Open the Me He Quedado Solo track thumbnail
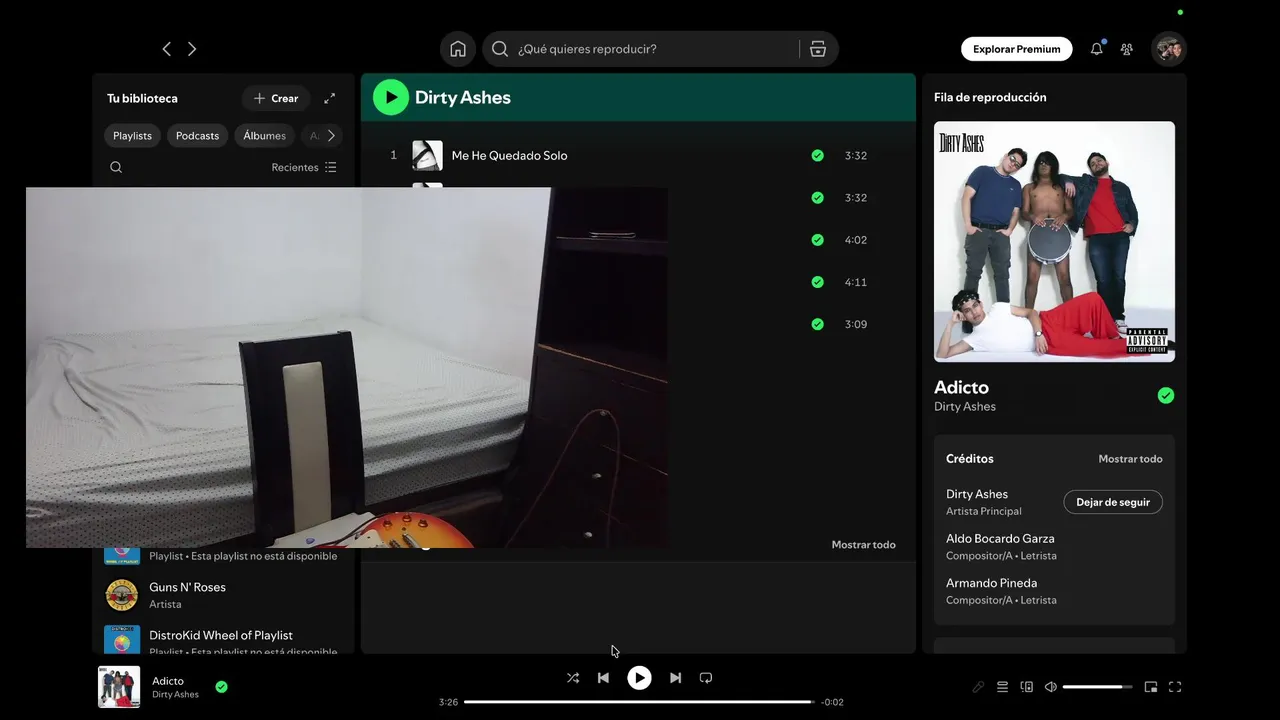Screen dimensions: 1280x720 point(427,156)
